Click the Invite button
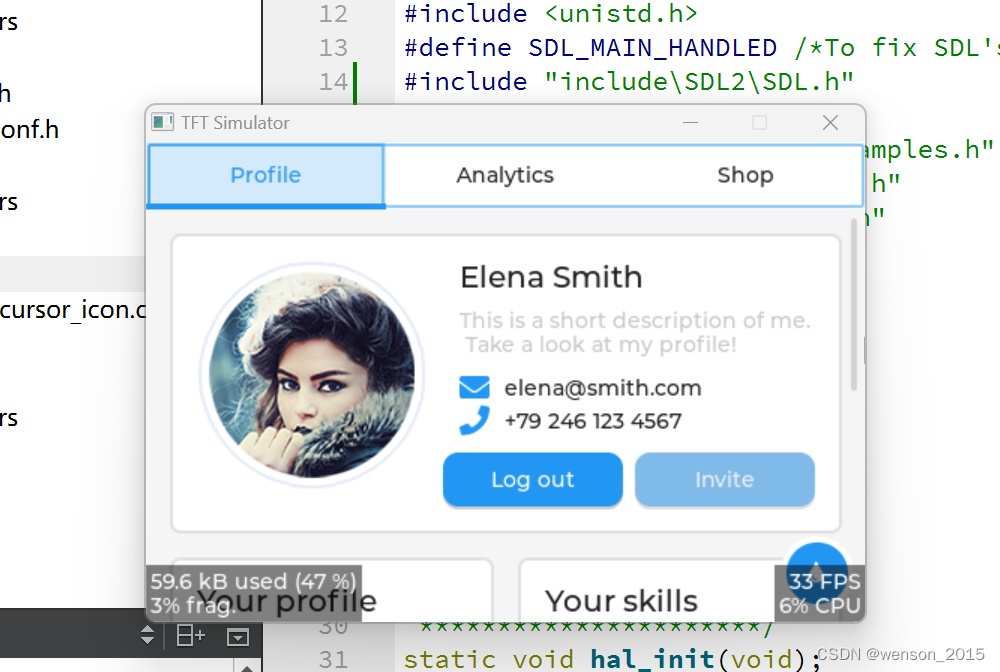This screenshot has height=672, width=1000. tap(724, 479)
